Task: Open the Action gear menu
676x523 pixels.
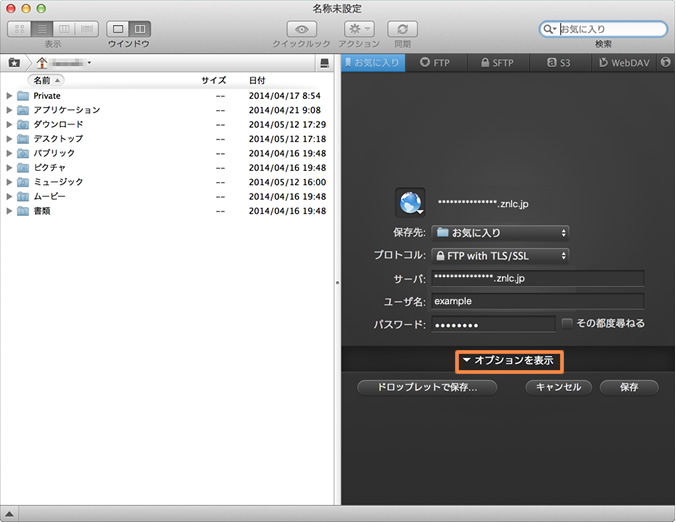Action: tap(359, 29)
